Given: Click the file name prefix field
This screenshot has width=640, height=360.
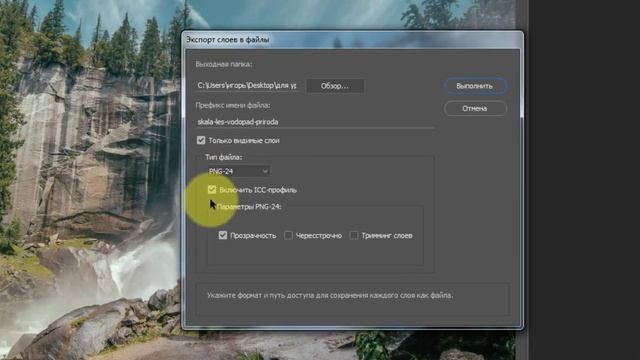Looking at the screenshot, I should pos(314,122).
